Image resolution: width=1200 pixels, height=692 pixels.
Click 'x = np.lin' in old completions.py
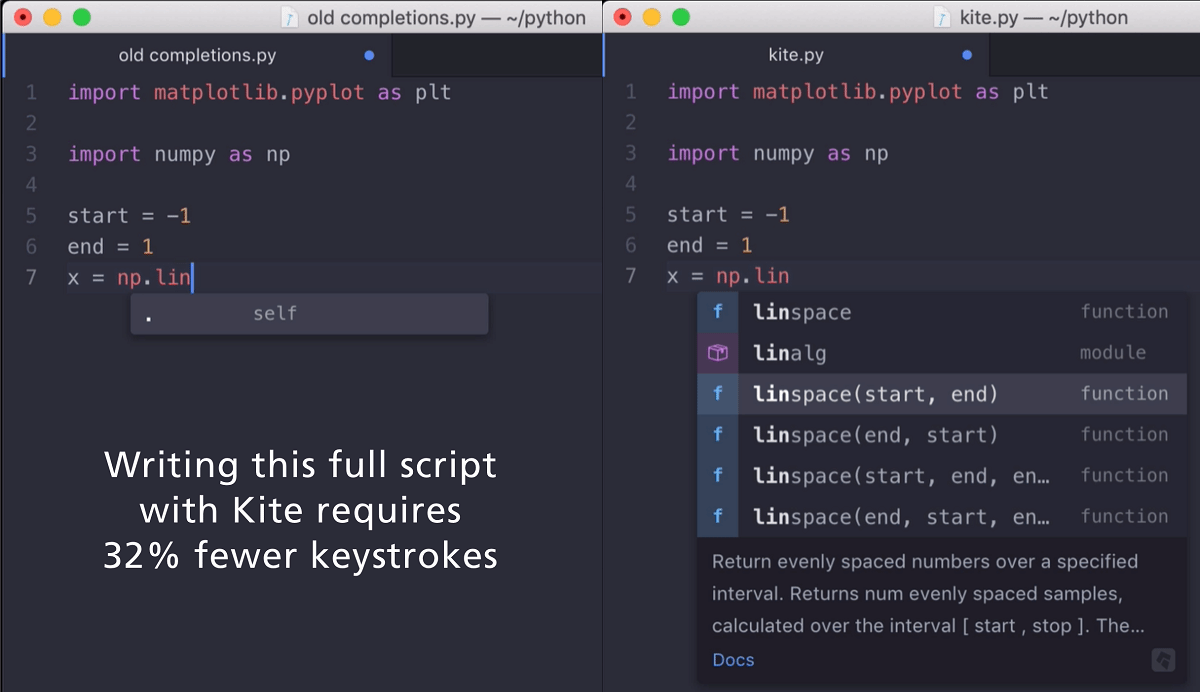click(x=130, y=277)
